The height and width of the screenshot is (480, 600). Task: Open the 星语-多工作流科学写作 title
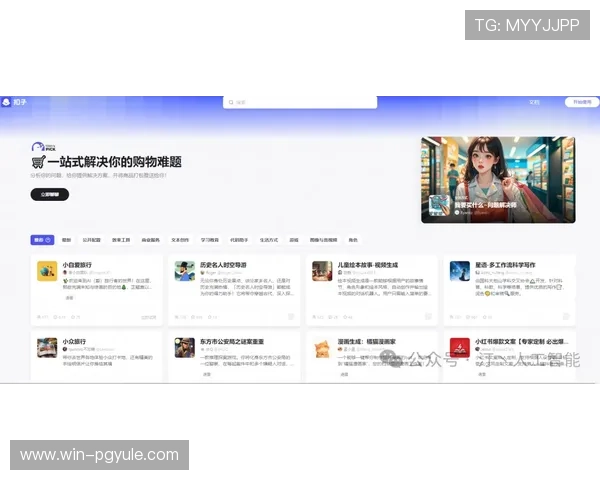pos(505,265)
